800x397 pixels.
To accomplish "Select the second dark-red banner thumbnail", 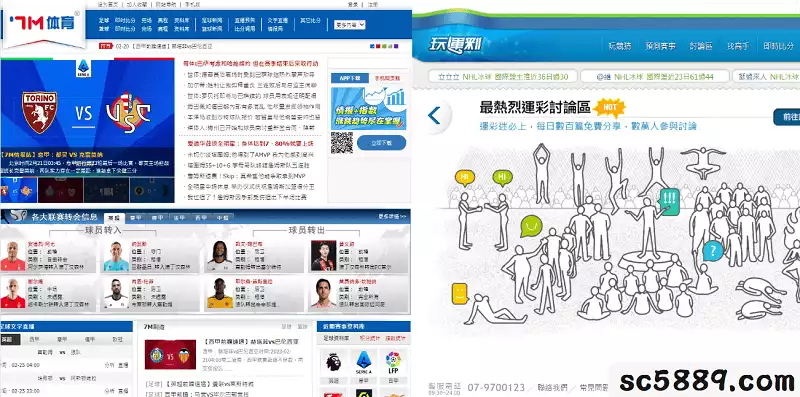I will coord(61,190).
